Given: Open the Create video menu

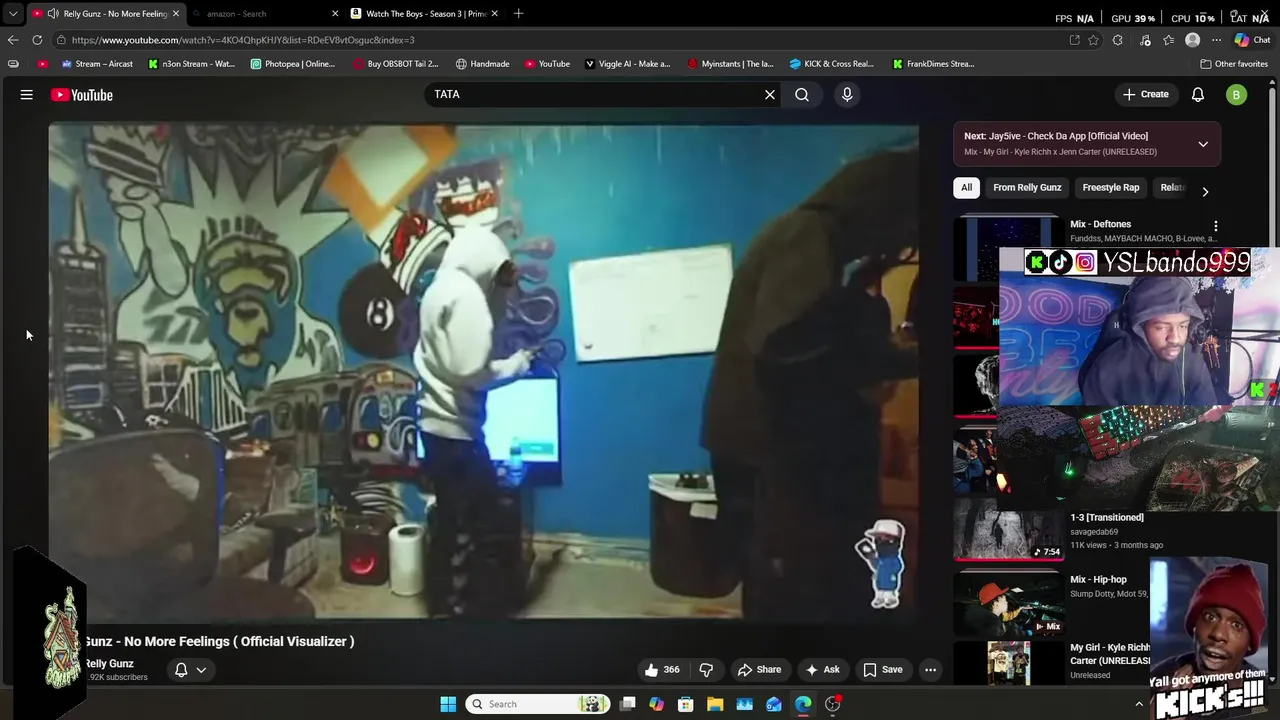Looking at the screenshot, I should 1146,95.
